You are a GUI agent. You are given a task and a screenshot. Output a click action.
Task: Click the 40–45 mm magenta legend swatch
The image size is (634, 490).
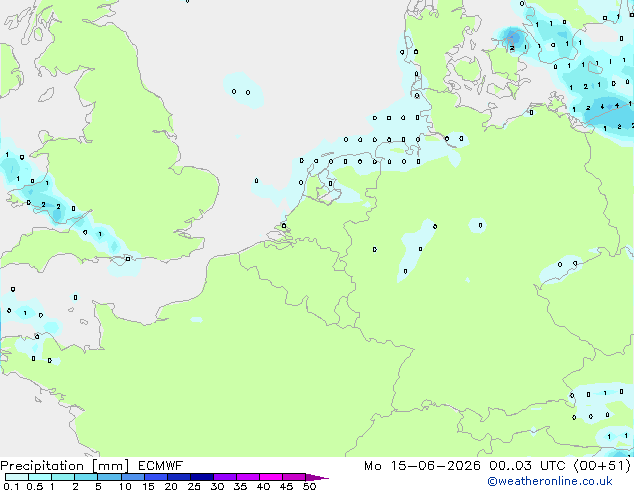click(x=271, y=477)
